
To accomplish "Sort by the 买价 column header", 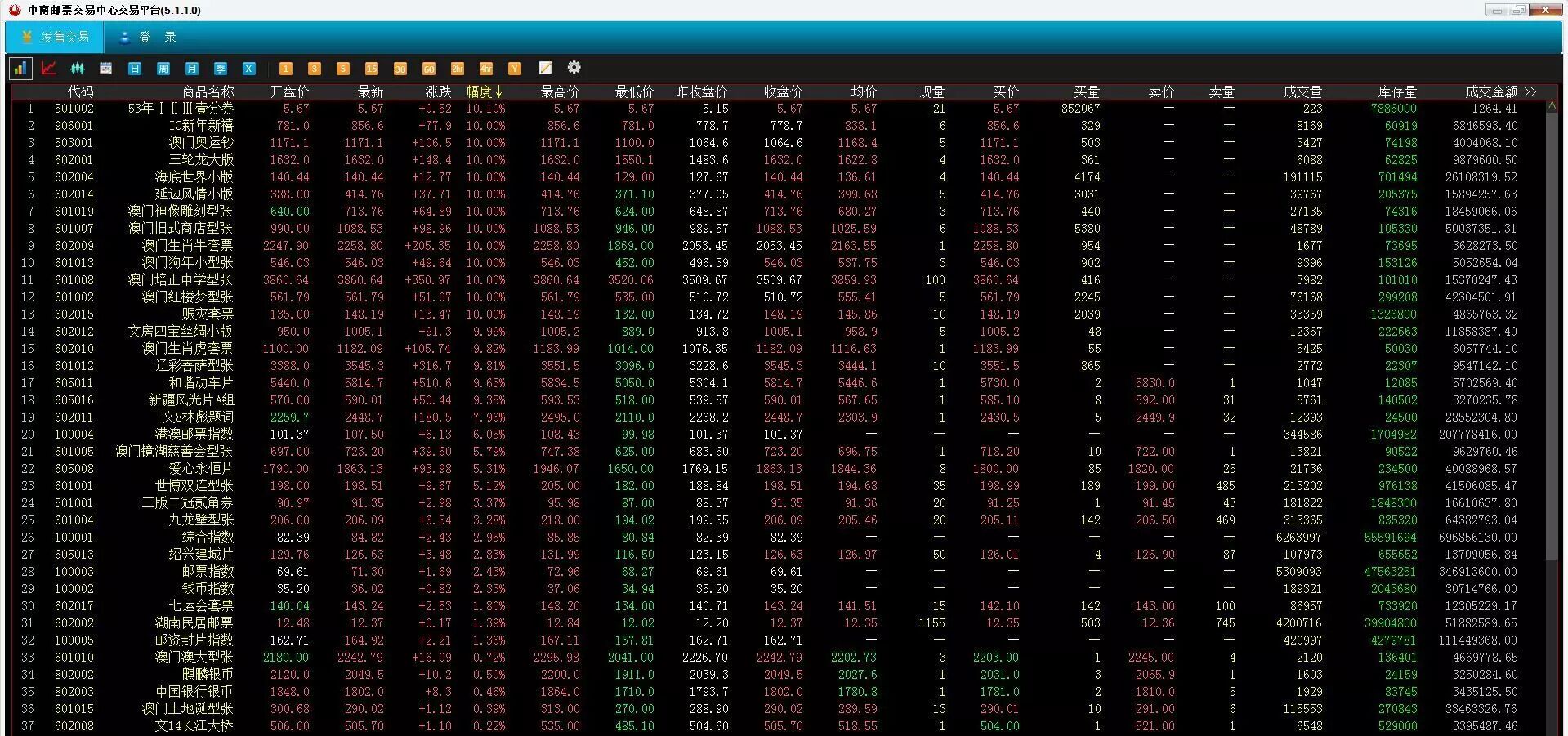I will pos(1006,91).
